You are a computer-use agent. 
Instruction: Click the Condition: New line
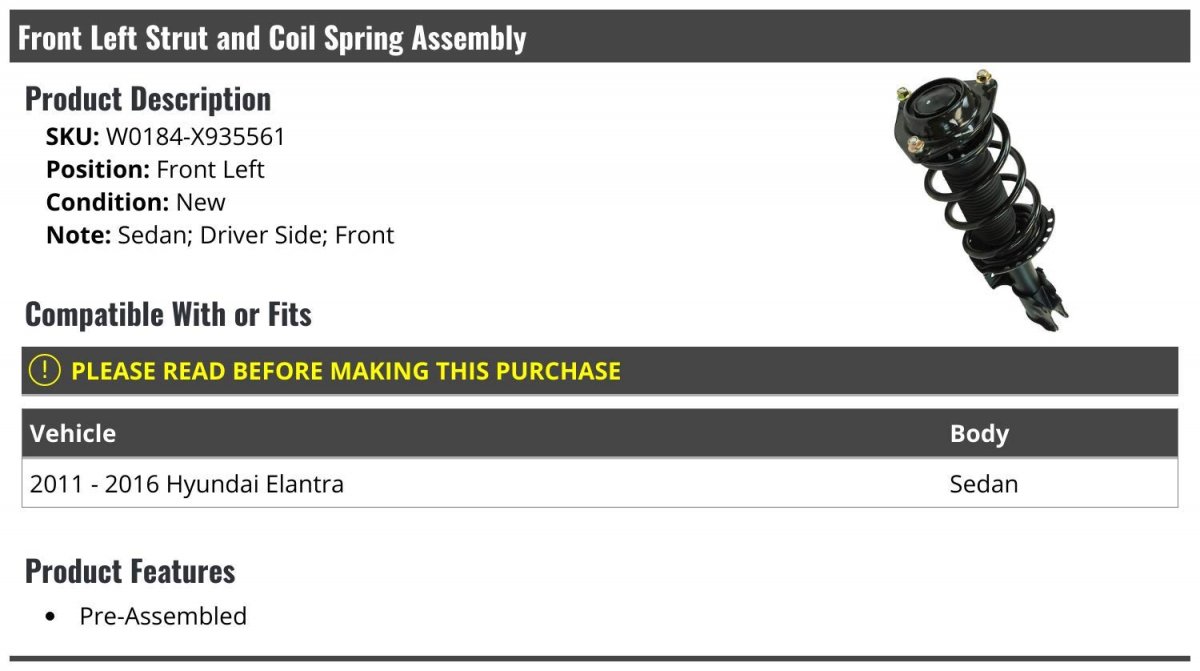click(x=136, y=202)
